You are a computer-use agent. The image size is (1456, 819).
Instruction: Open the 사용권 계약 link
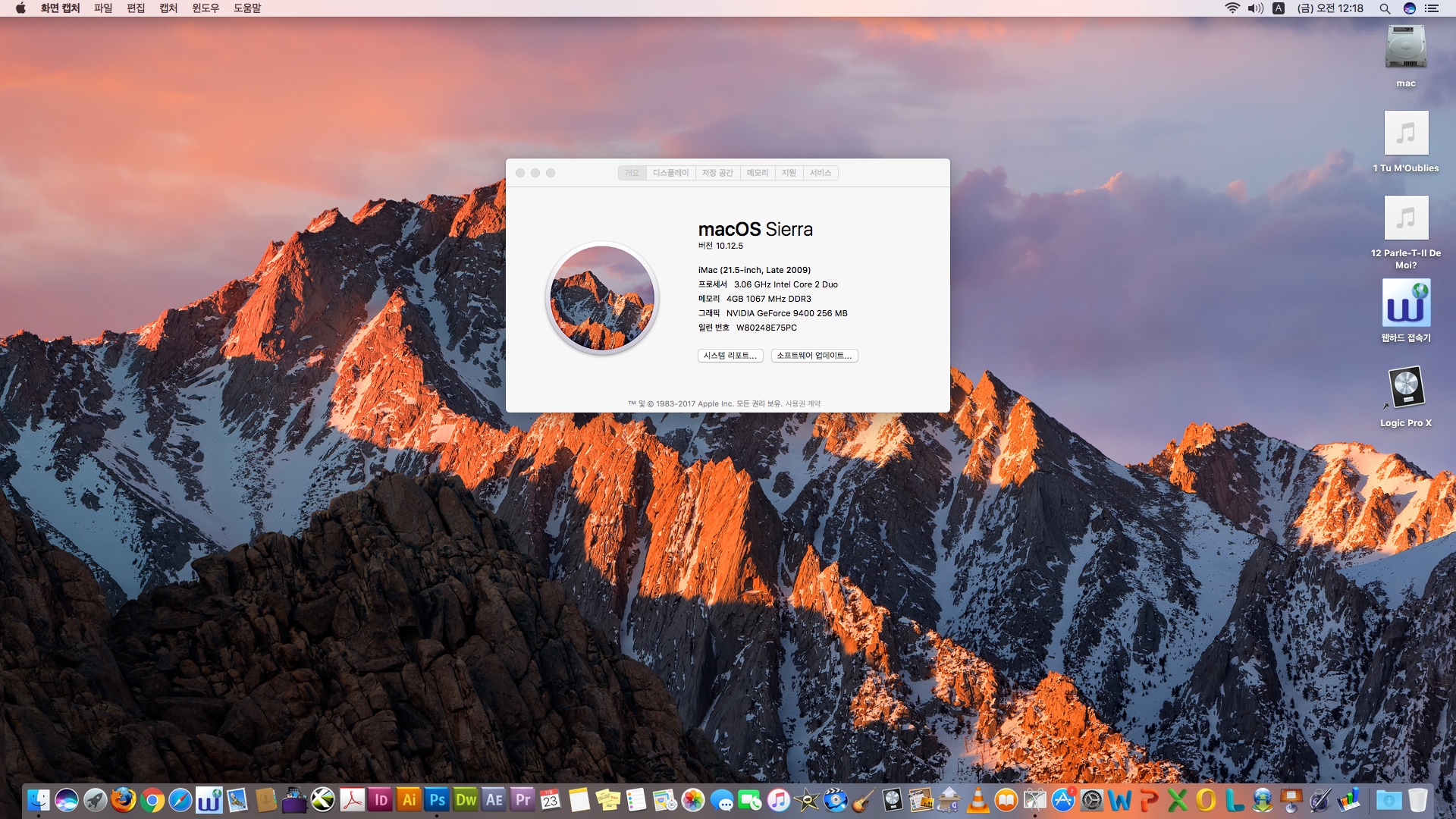pyautogui.click(x=802, y=403)
